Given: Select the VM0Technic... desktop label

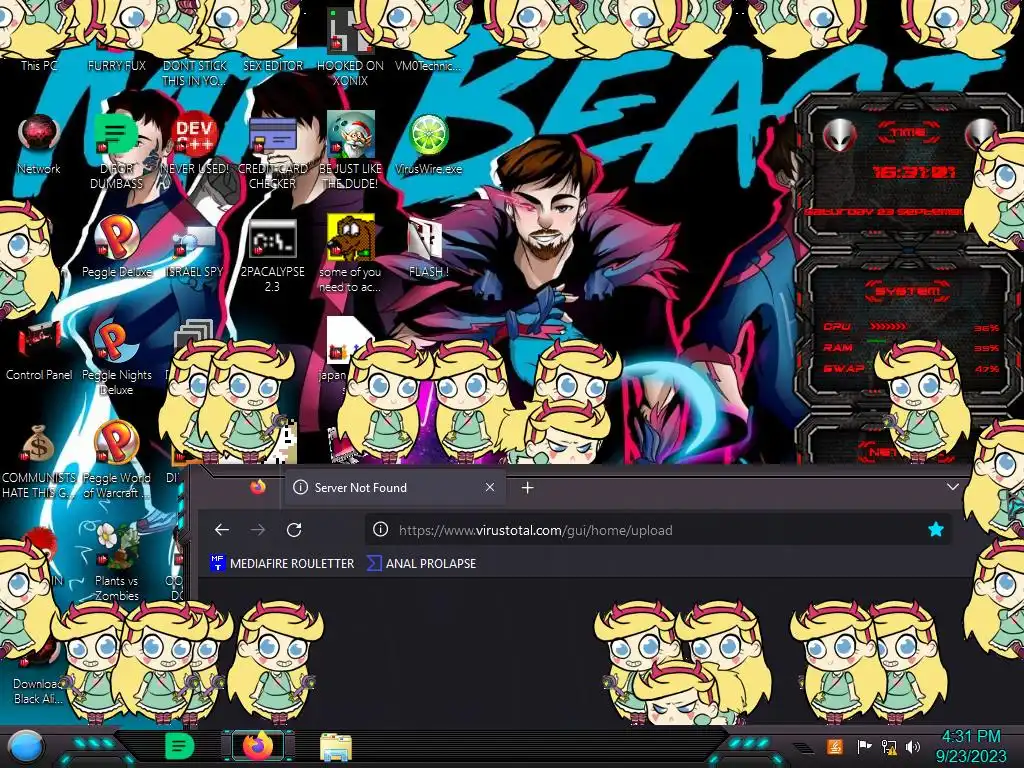Looking at the screenshot, I should click(x=428, y=65).
